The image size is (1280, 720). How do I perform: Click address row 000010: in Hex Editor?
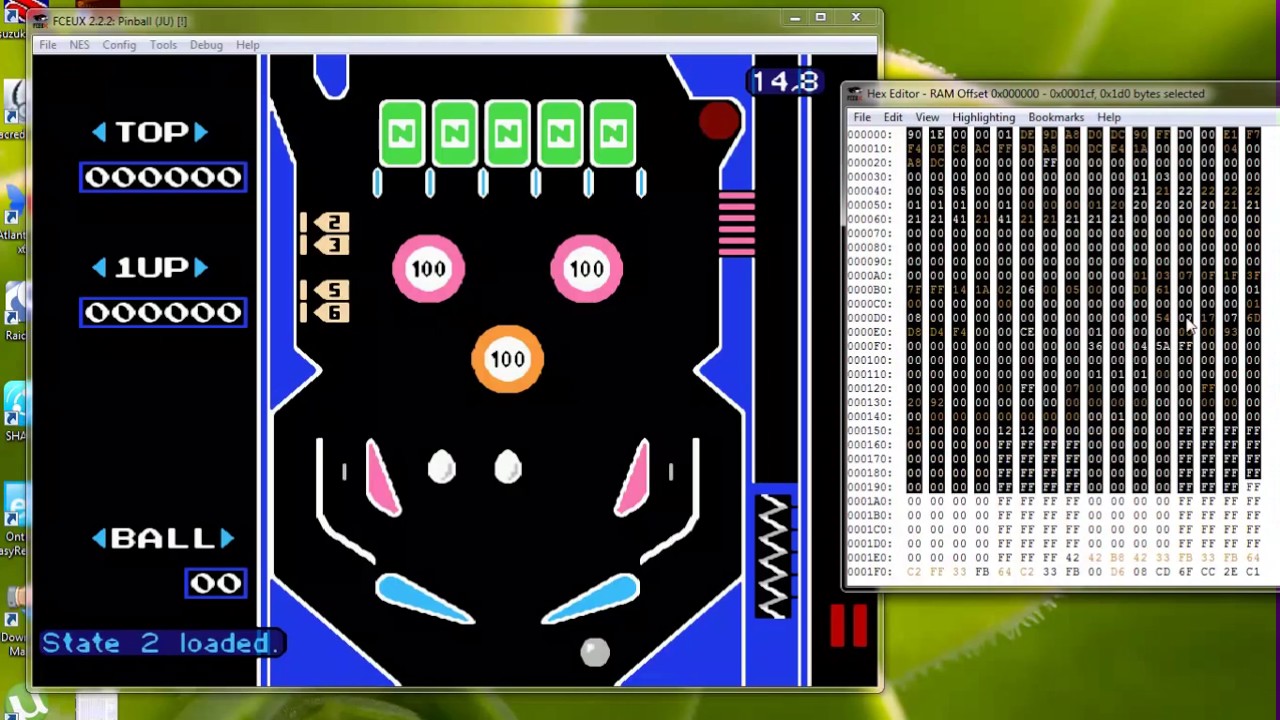click(x=869, y=148)
